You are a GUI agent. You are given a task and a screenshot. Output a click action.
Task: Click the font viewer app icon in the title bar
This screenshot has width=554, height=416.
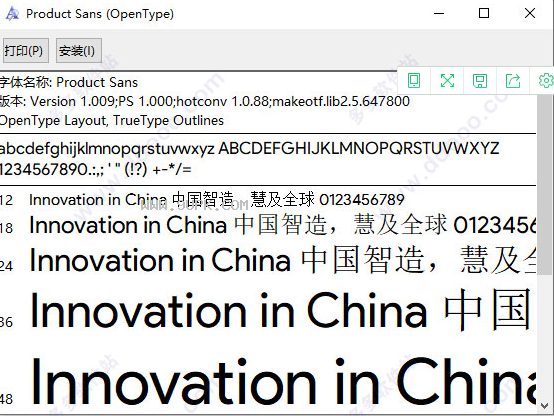pyautogui.click(x=12, y=14)
